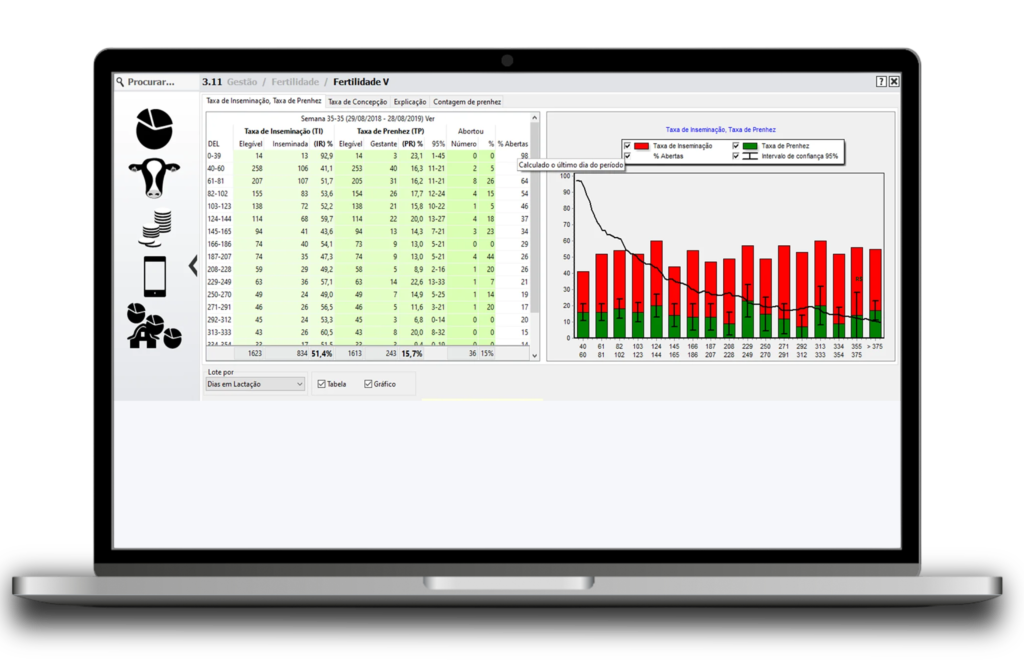Click the cow head icon
Viewport: 1024px width, 665px height.
click(154, 178)
